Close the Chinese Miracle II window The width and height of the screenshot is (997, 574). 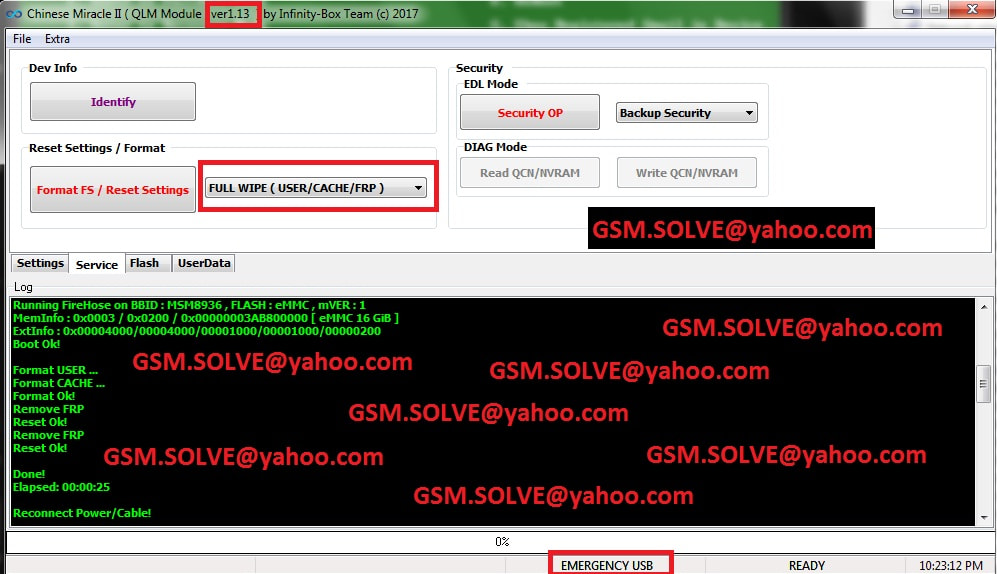coord(972,10)
